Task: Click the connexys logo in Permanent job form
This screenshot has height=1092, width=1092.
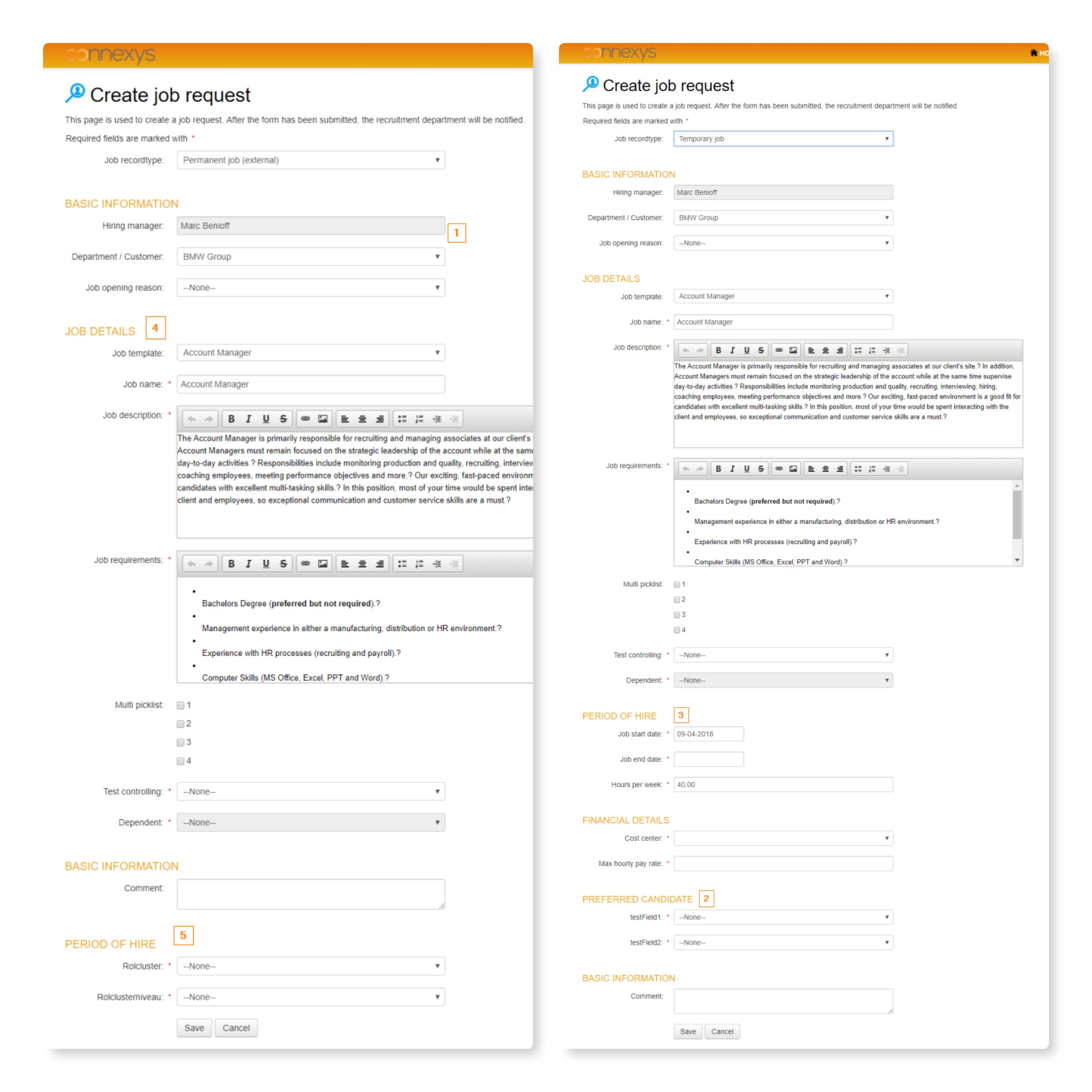Action: click(x=110, y=54)
